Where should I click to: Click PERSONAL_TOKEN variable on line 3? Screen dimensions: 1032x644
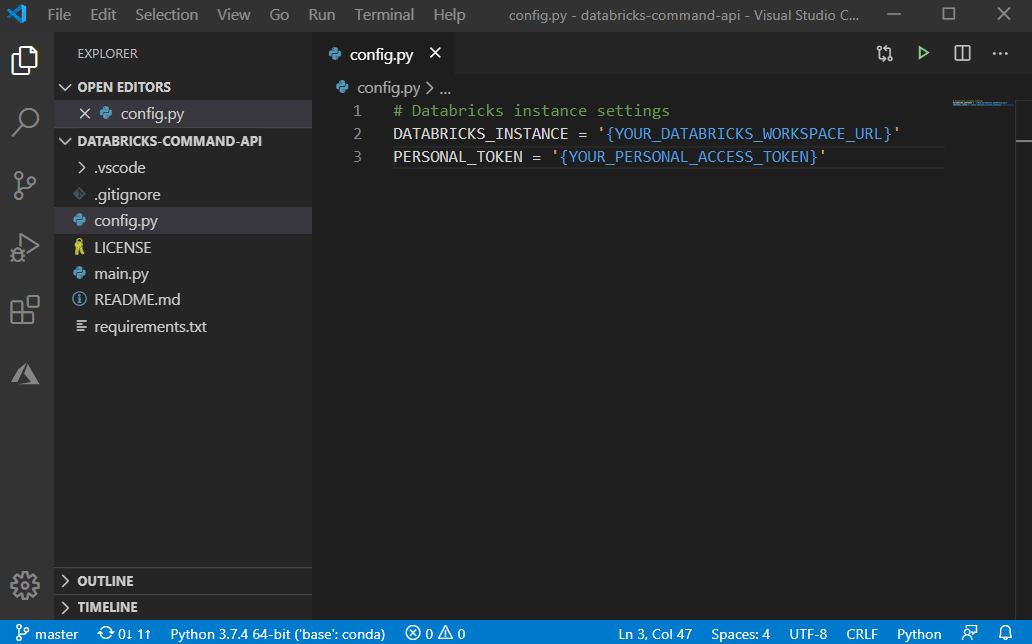pos(457,157)
